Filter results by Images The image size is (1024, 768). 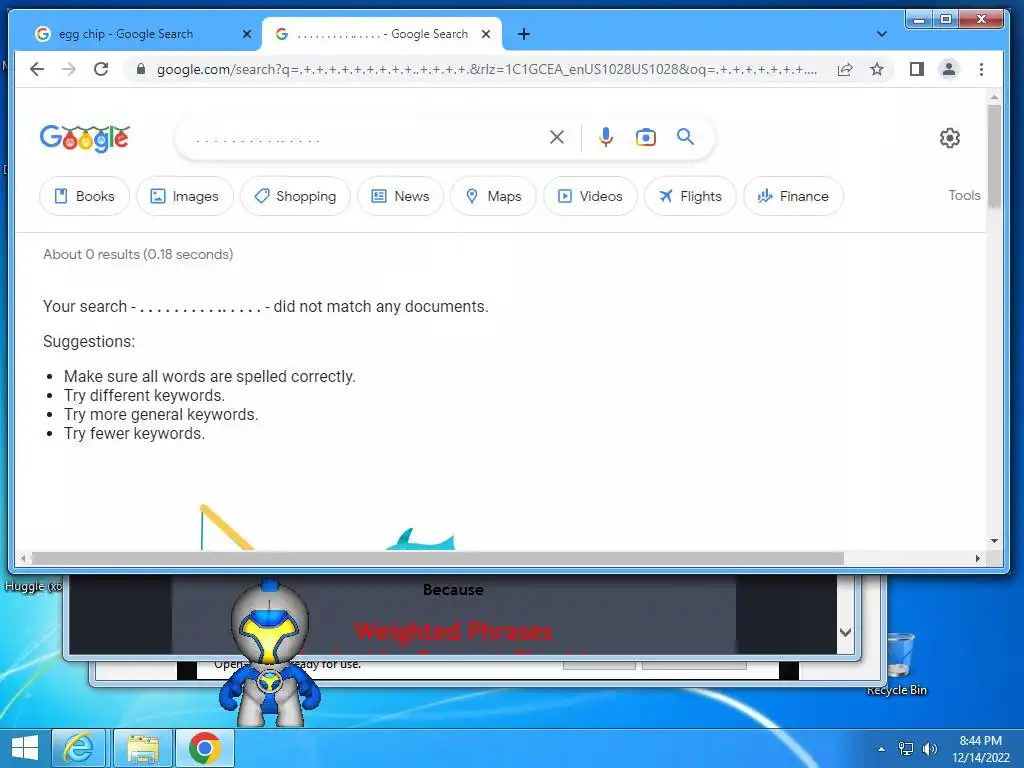coord(185,196)
